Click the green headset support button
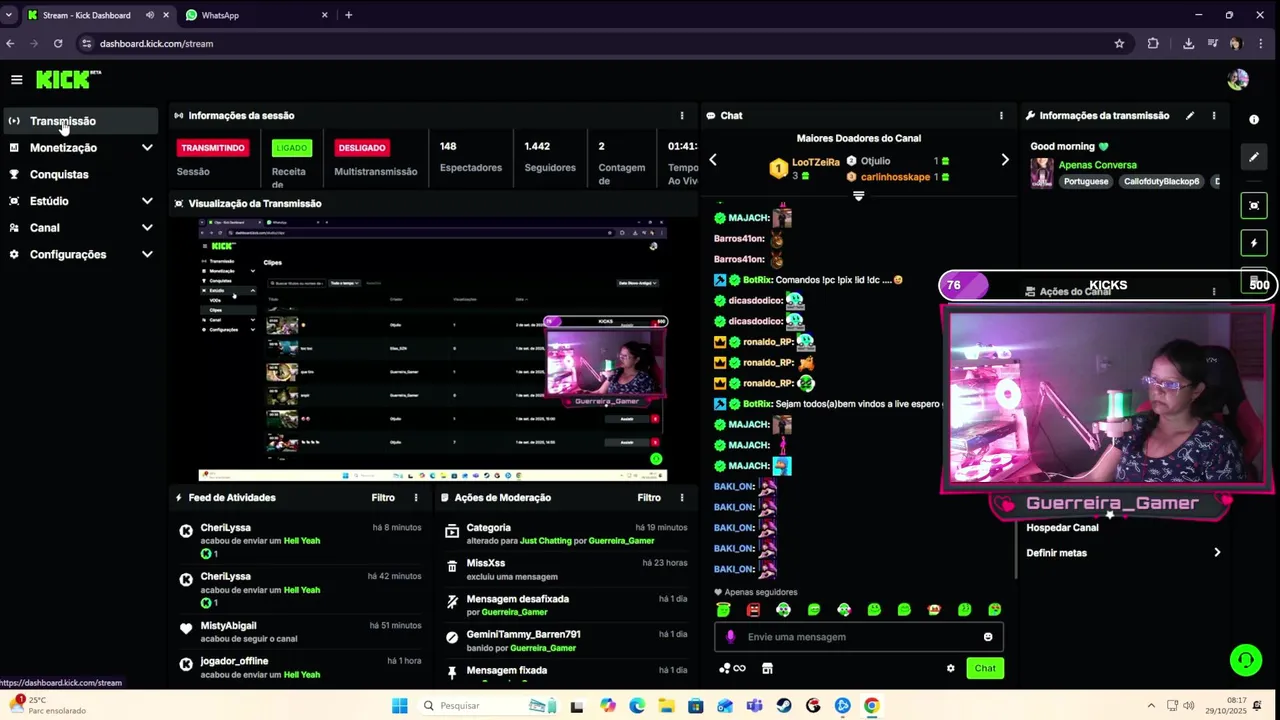Image resolution: width=1280 pixels, height=720 pixels. pyautogui.click(x=1246, y=660)
